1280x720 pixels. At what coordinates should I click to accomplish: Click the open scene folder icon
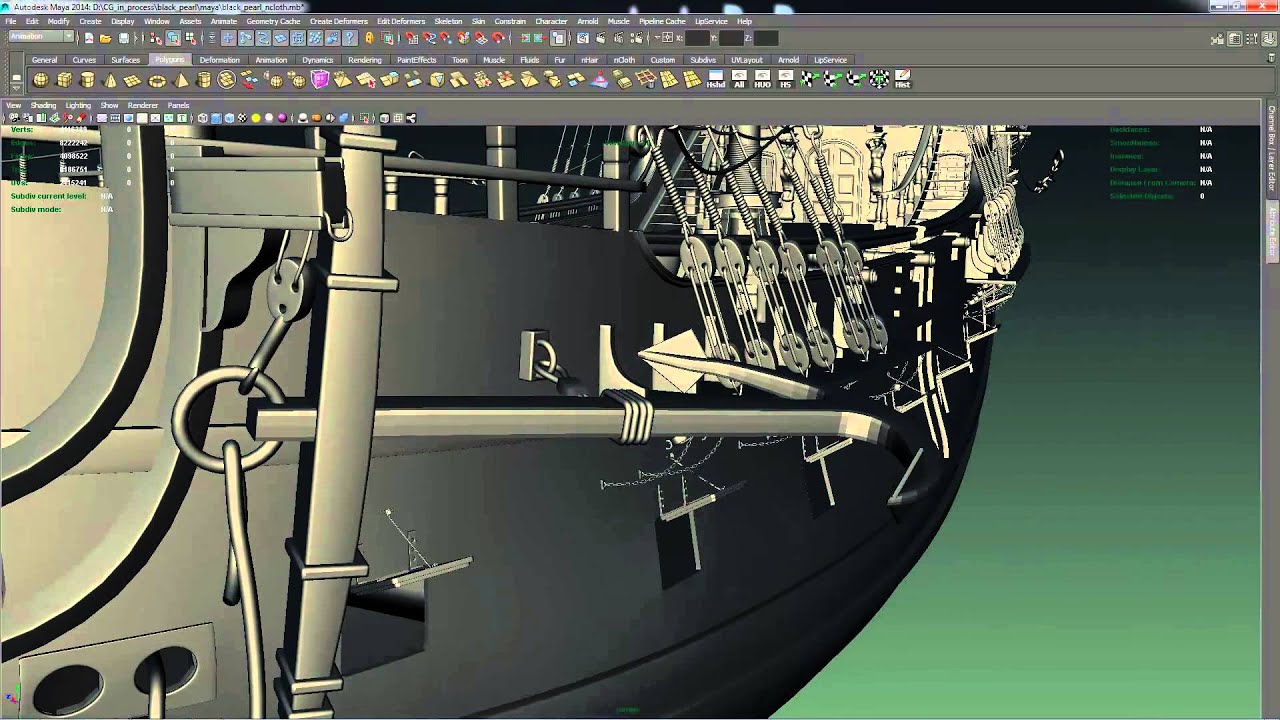105,38
